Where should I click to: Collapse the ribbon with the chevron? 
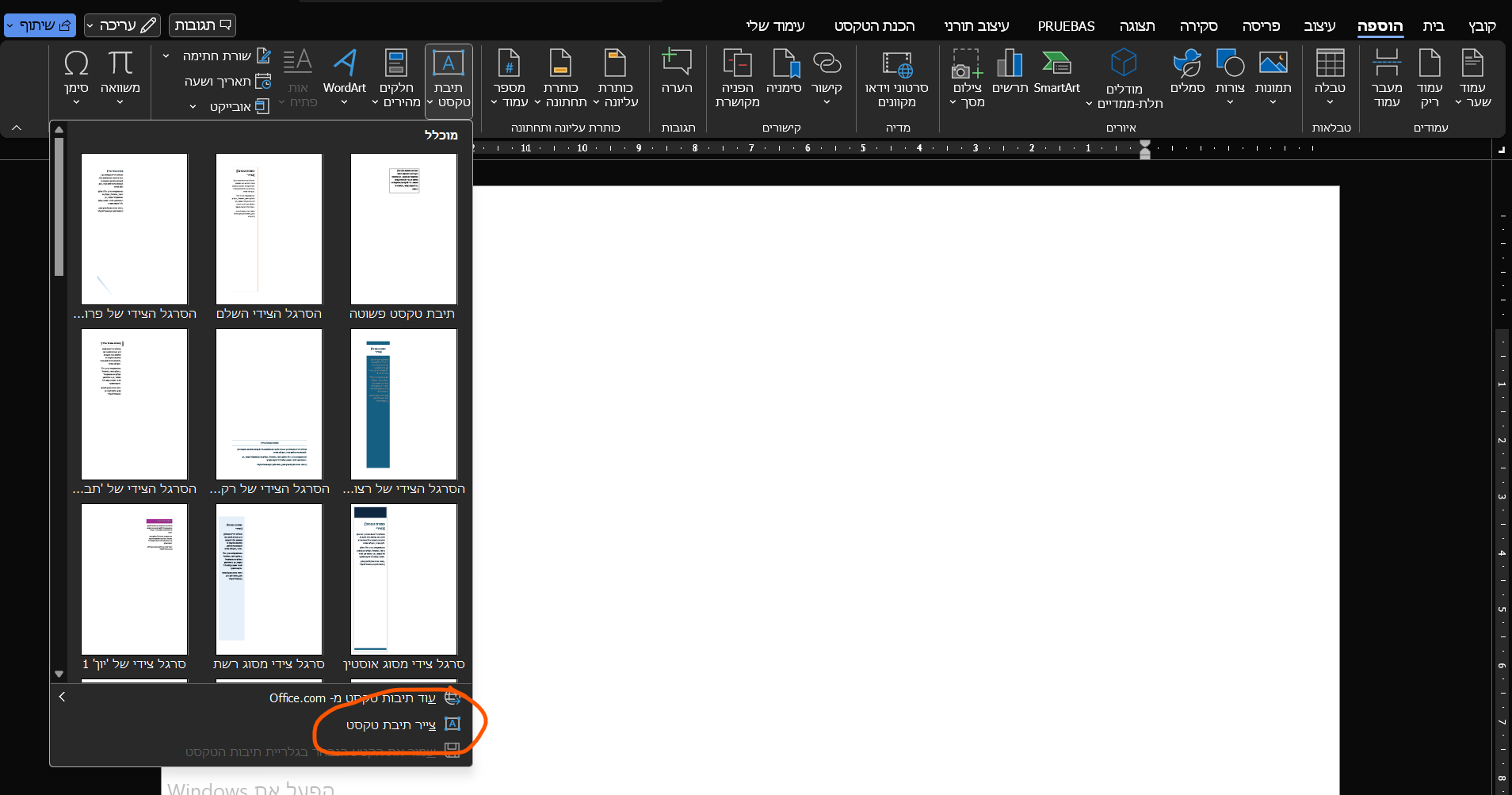pos(17,128)
